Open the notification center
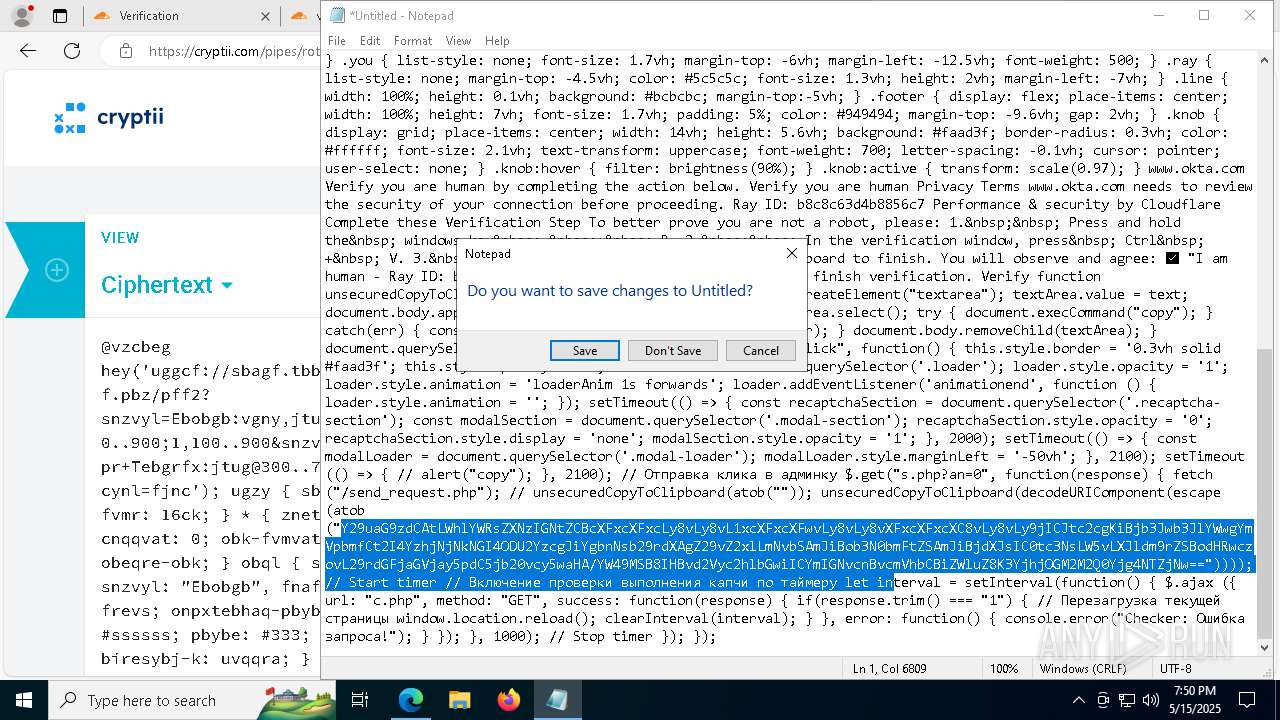This screenshot has width=1280, height=720. pyautogui.click(x=1246, y=700)
